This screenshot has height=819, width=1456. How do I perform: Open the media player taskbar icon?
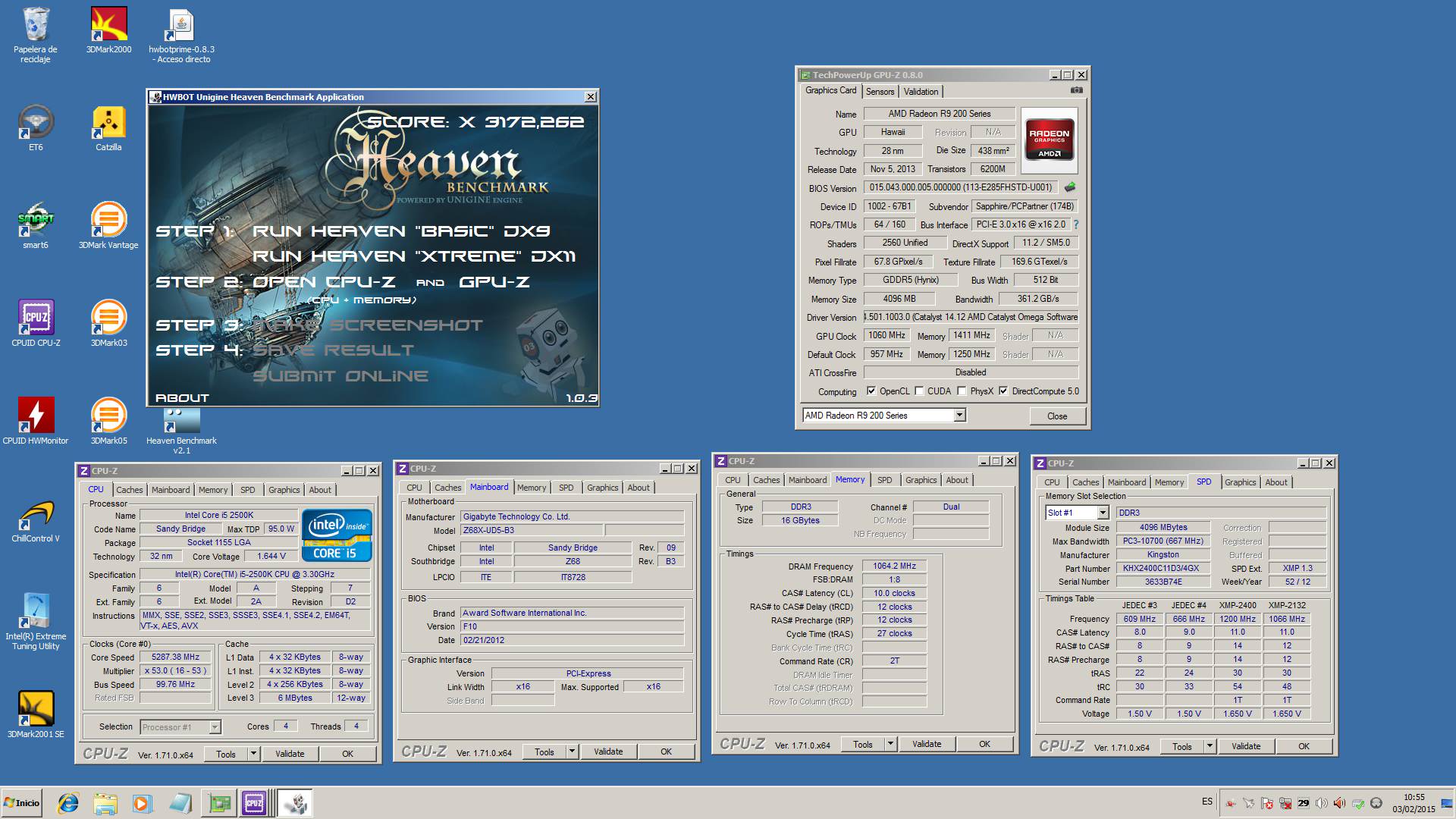[x=142, y=803]
